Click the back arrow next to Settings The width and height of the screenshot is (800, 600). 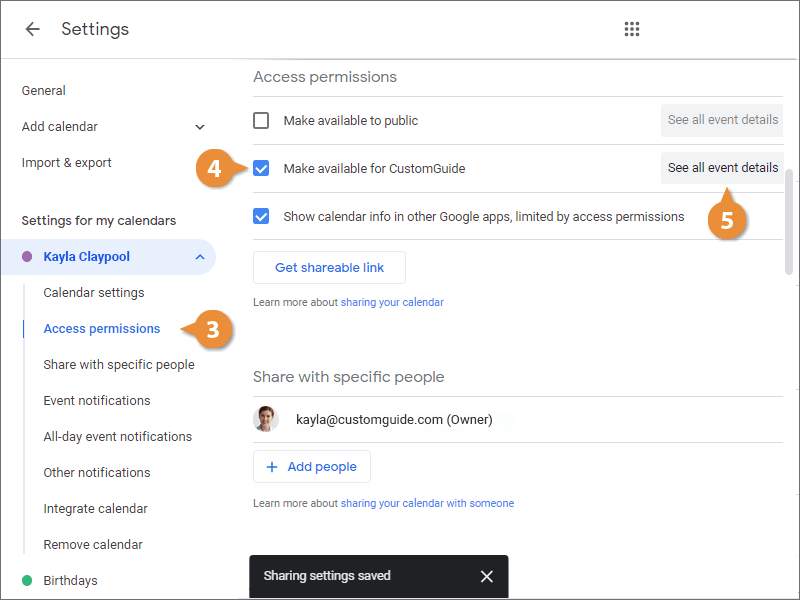[33, 29]
